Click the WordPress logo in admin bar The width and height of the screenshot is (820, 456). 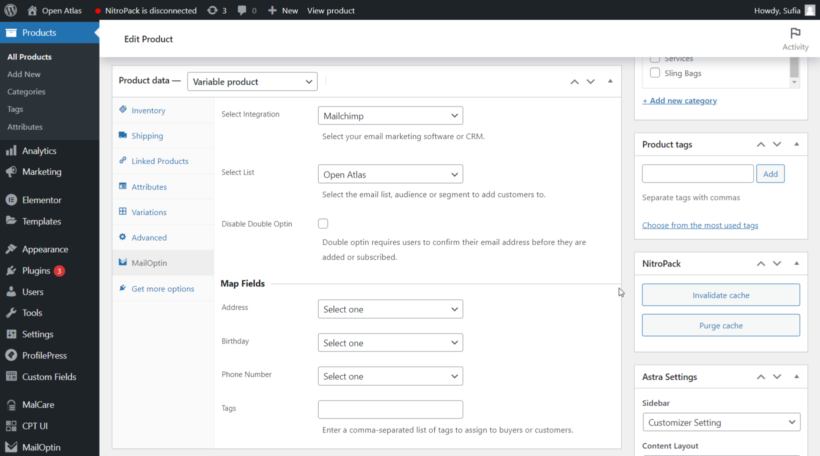[x=10, y=10]
